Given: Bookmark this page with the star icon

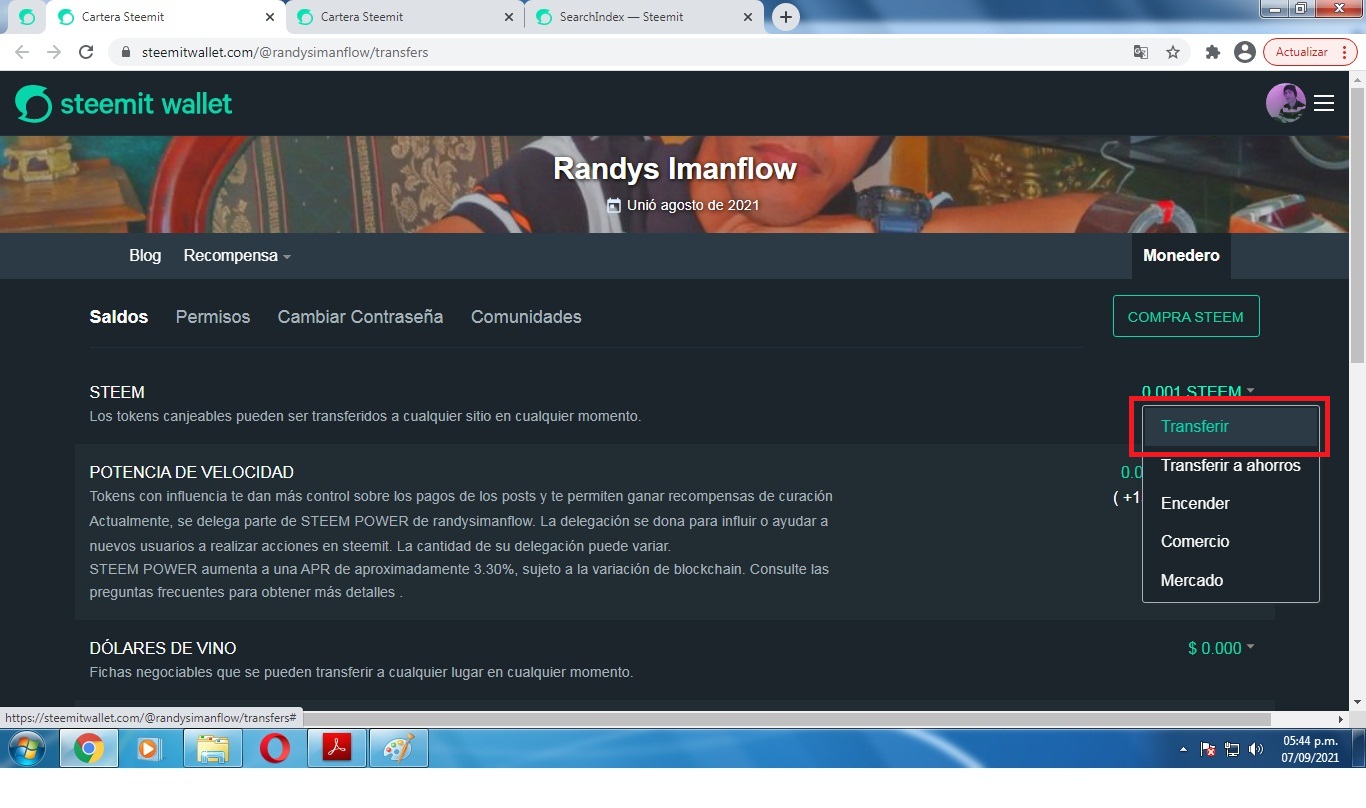Looking at the screenshot, I should (x=1173, y=52).
